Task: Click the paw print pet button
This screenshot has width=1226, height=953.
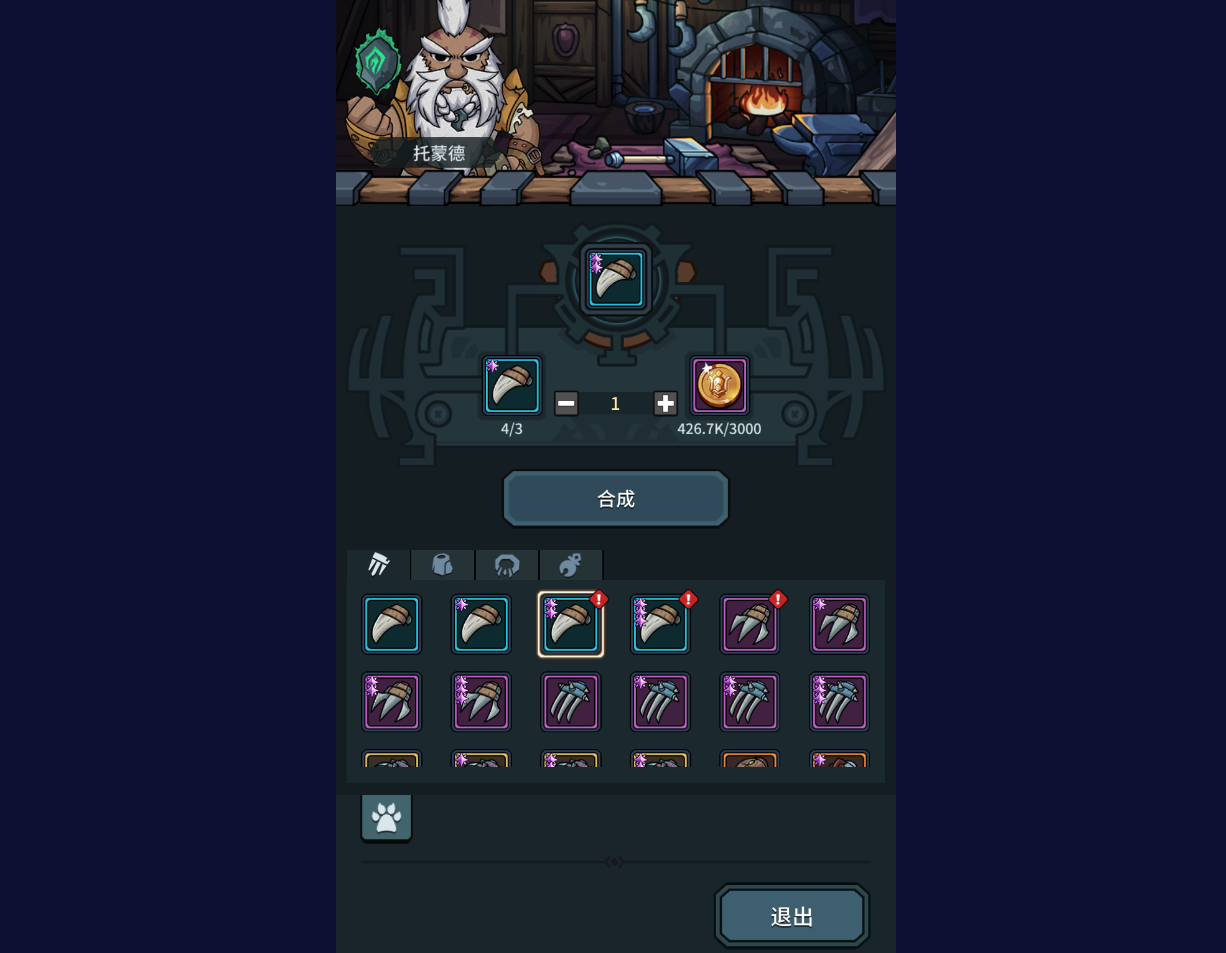Action: pos(386,817)
